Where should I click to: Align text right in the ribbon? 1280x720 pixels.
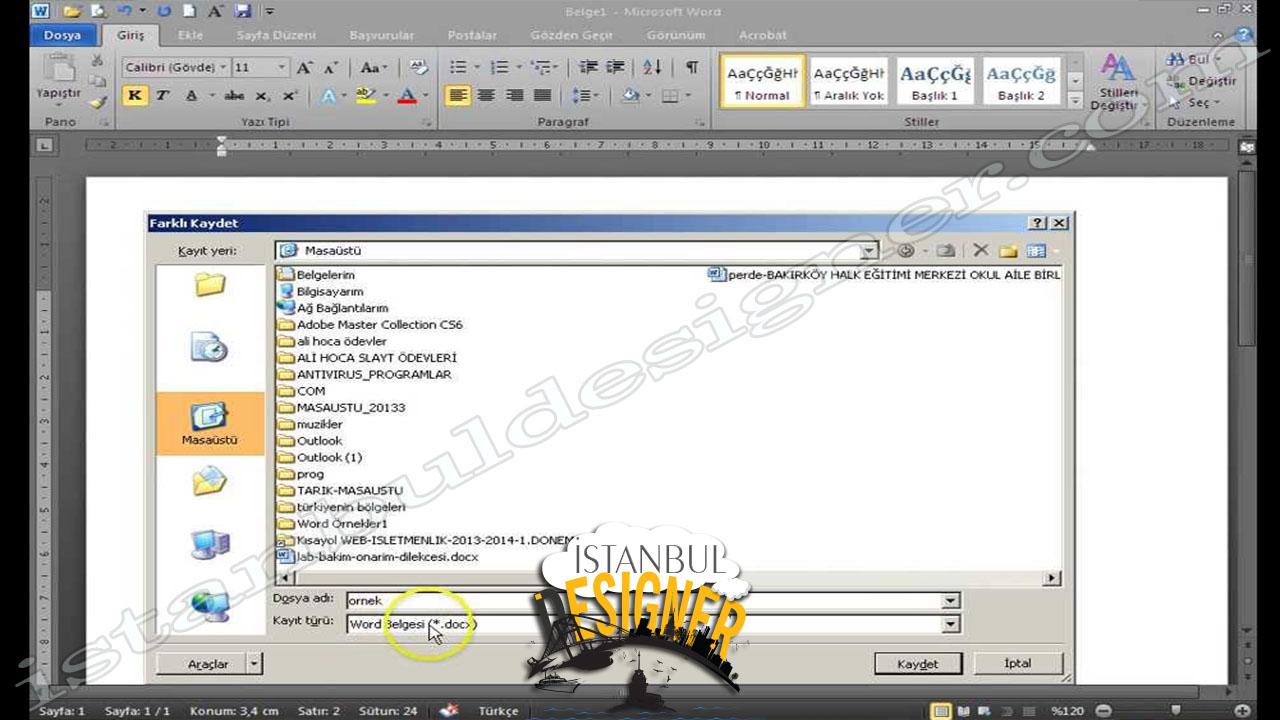pos(514,96)
